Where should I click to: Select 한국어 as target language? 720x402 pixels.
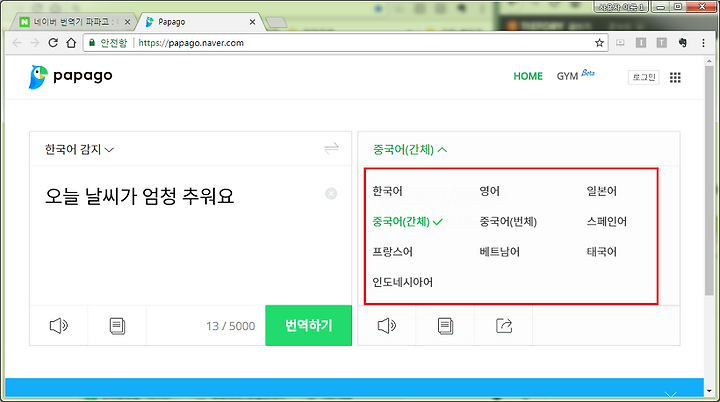point(388,191)
